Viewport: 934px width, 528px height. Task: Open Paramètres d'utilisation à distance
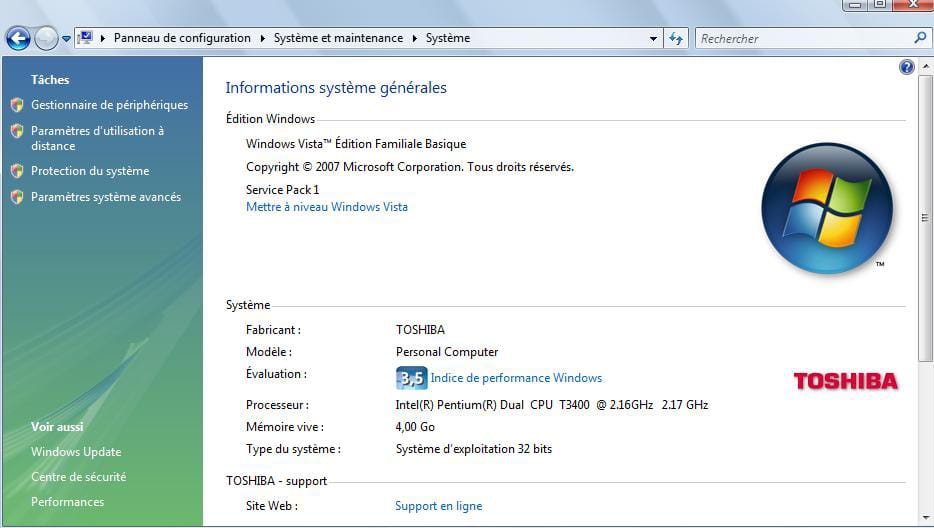click(x=98, y=138)
